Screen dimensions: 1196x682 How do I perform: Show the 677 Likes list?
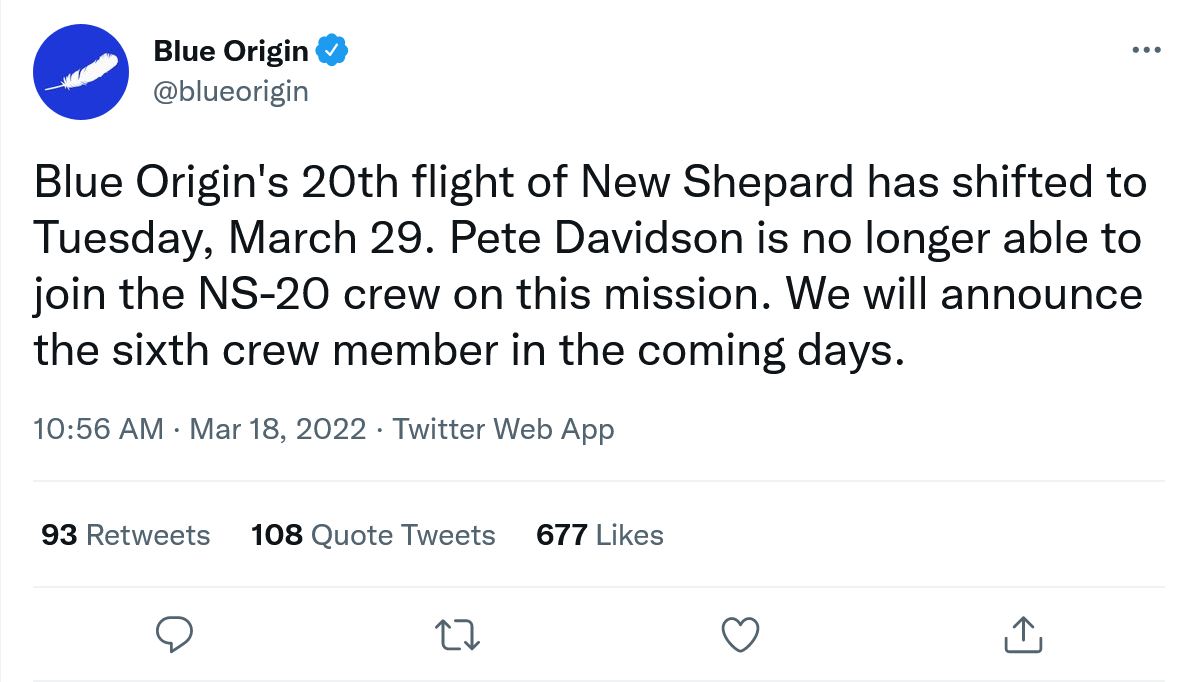click(x=600, y=535)
